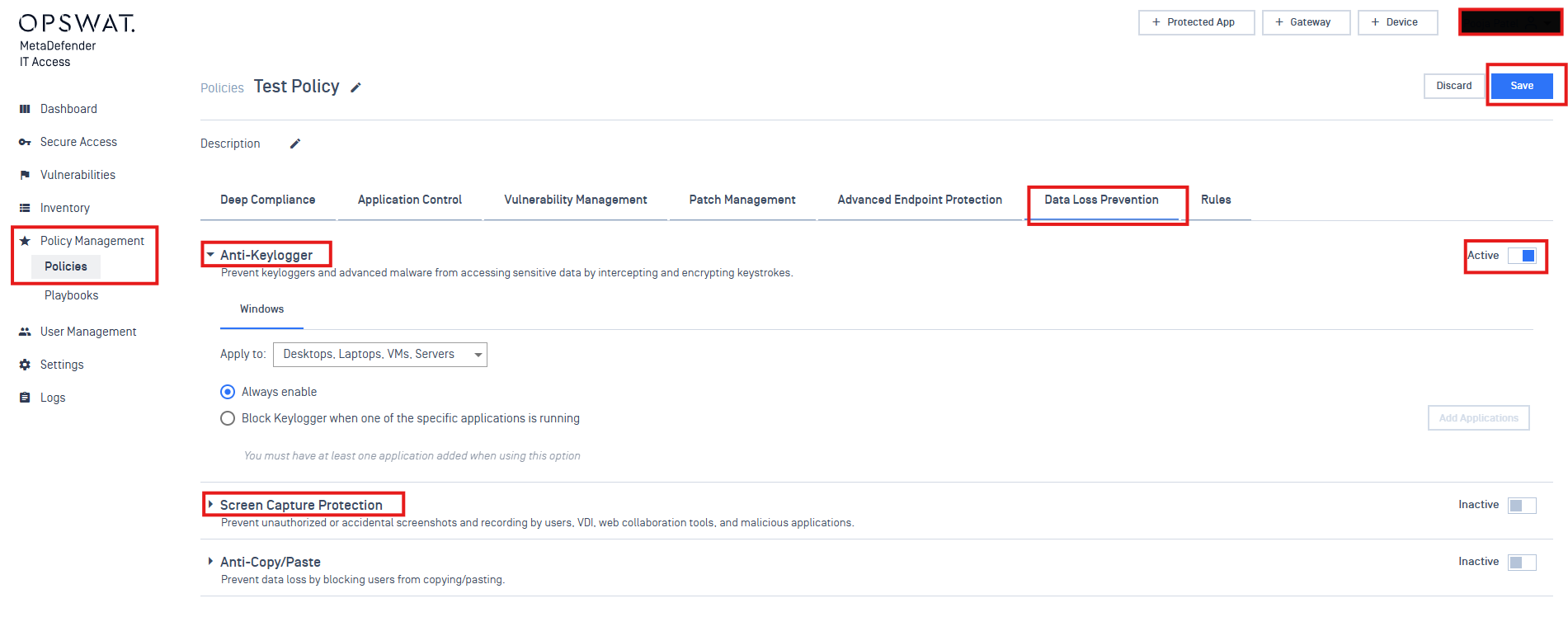Open Vulnerabilities menu item
The image size is (1568, 636).
(x=78, y=175)
